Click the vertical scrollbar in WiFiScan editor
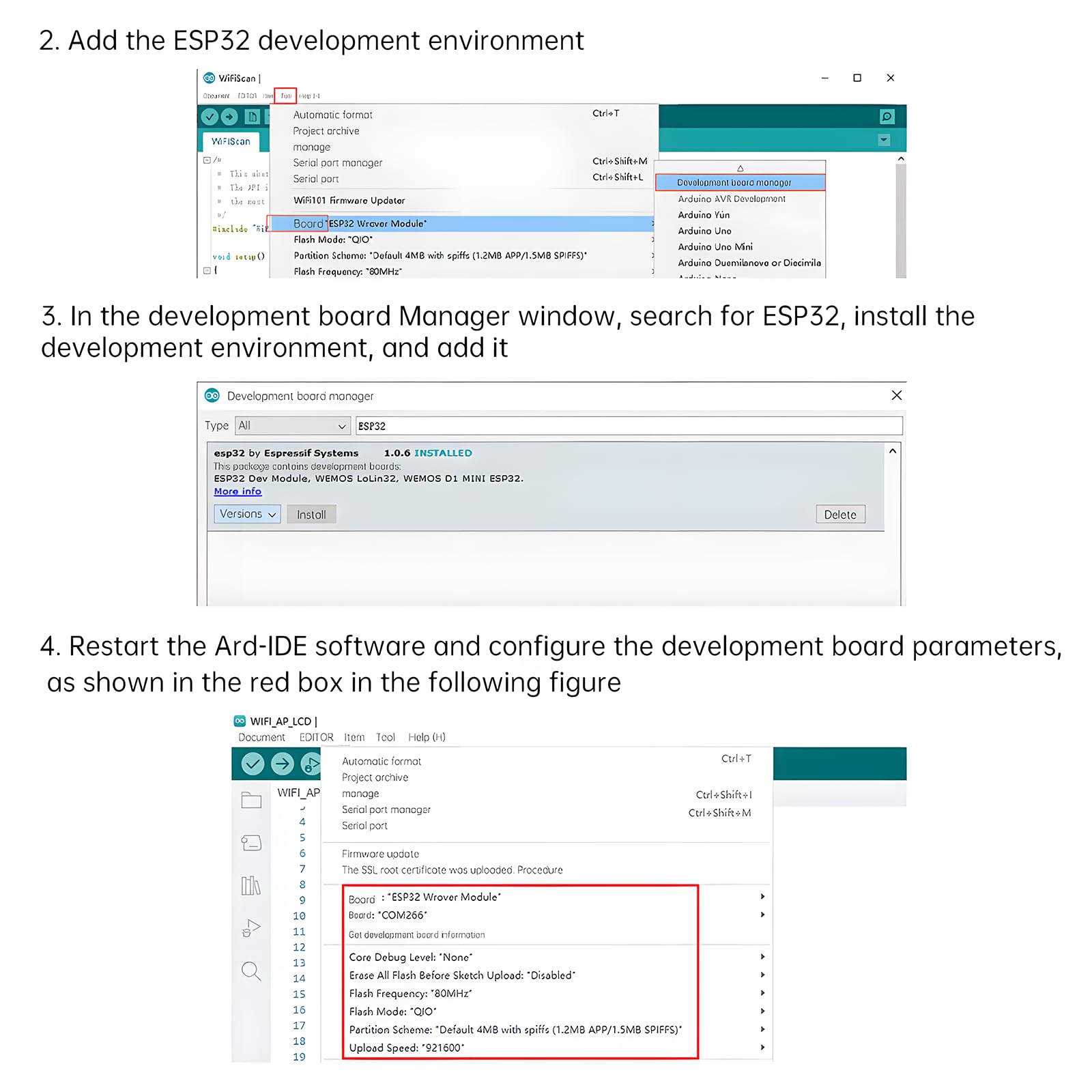 coord(901,220)
